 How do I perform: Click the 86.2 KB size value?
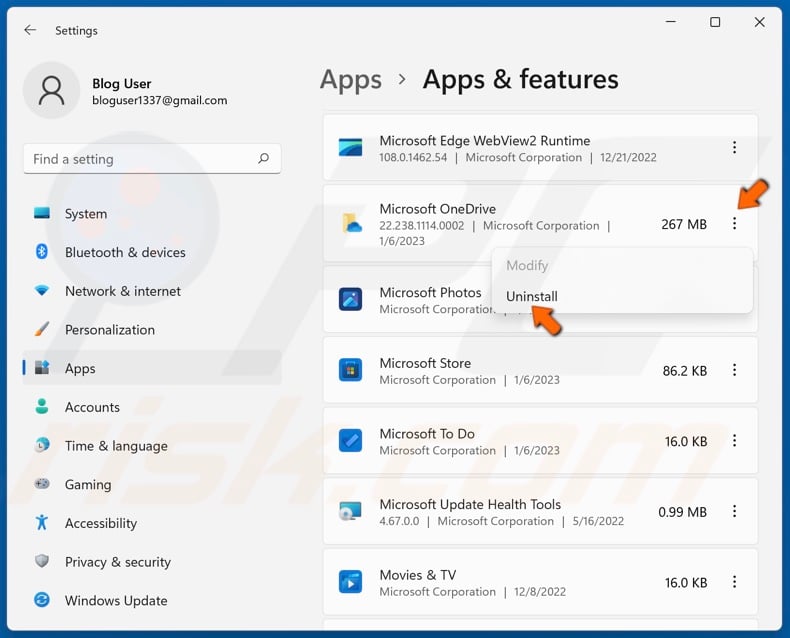tap(685, 371)
